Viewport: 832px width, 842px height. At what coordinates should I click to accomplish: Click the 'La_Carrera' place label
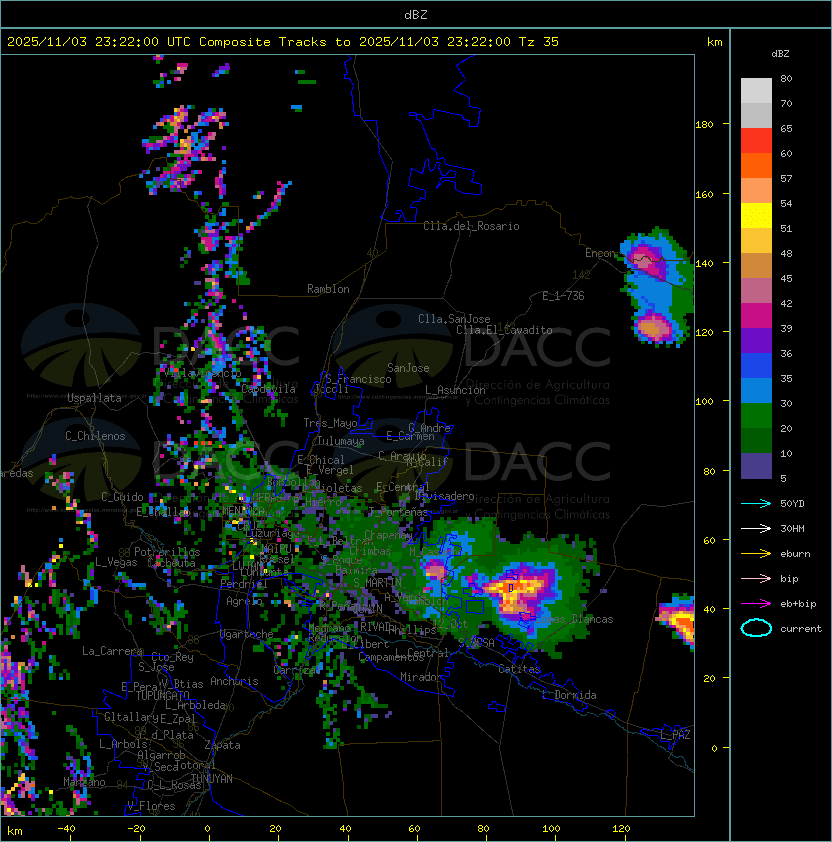tap(112, 651)
